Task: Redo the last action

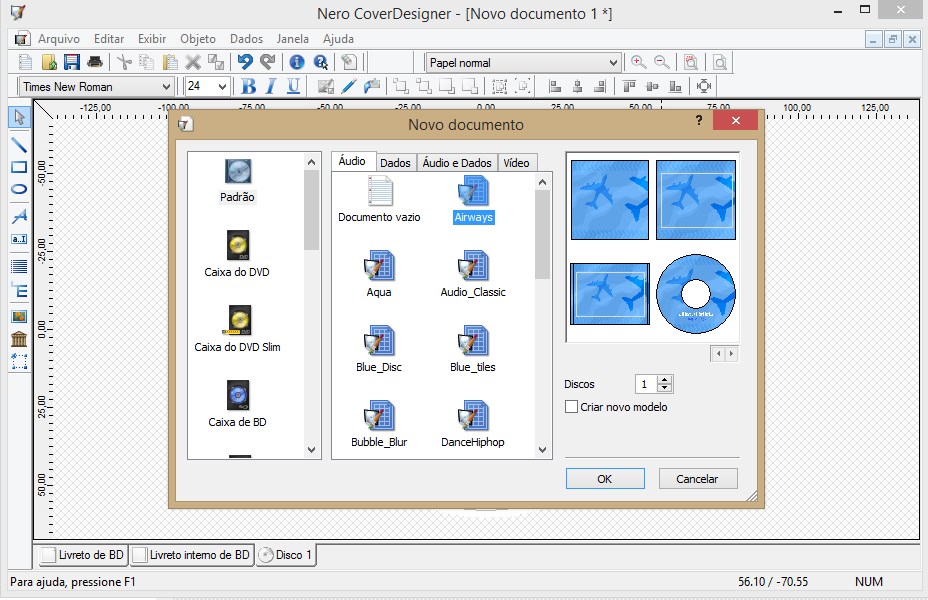Action: tap(268, 62)
